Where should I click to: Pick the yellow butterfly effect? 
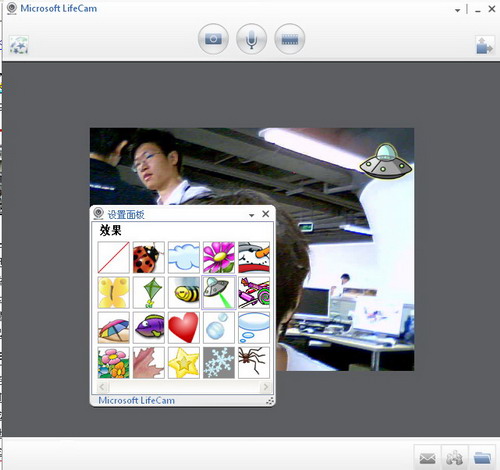[x=114, y=293]
